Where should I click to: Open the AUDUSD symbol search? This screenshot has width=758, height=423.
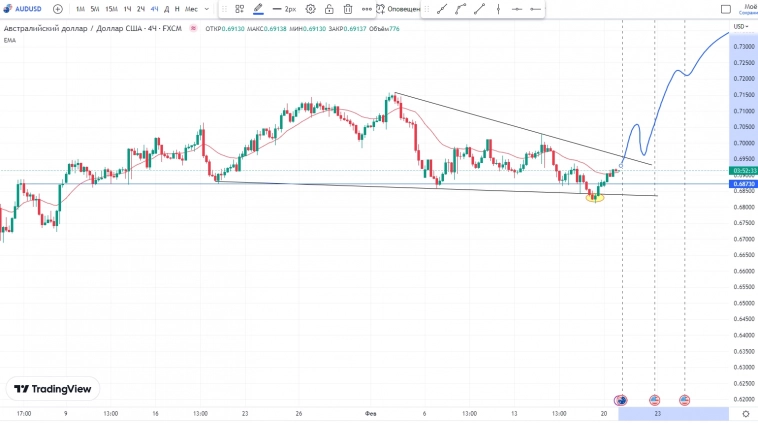23,9
